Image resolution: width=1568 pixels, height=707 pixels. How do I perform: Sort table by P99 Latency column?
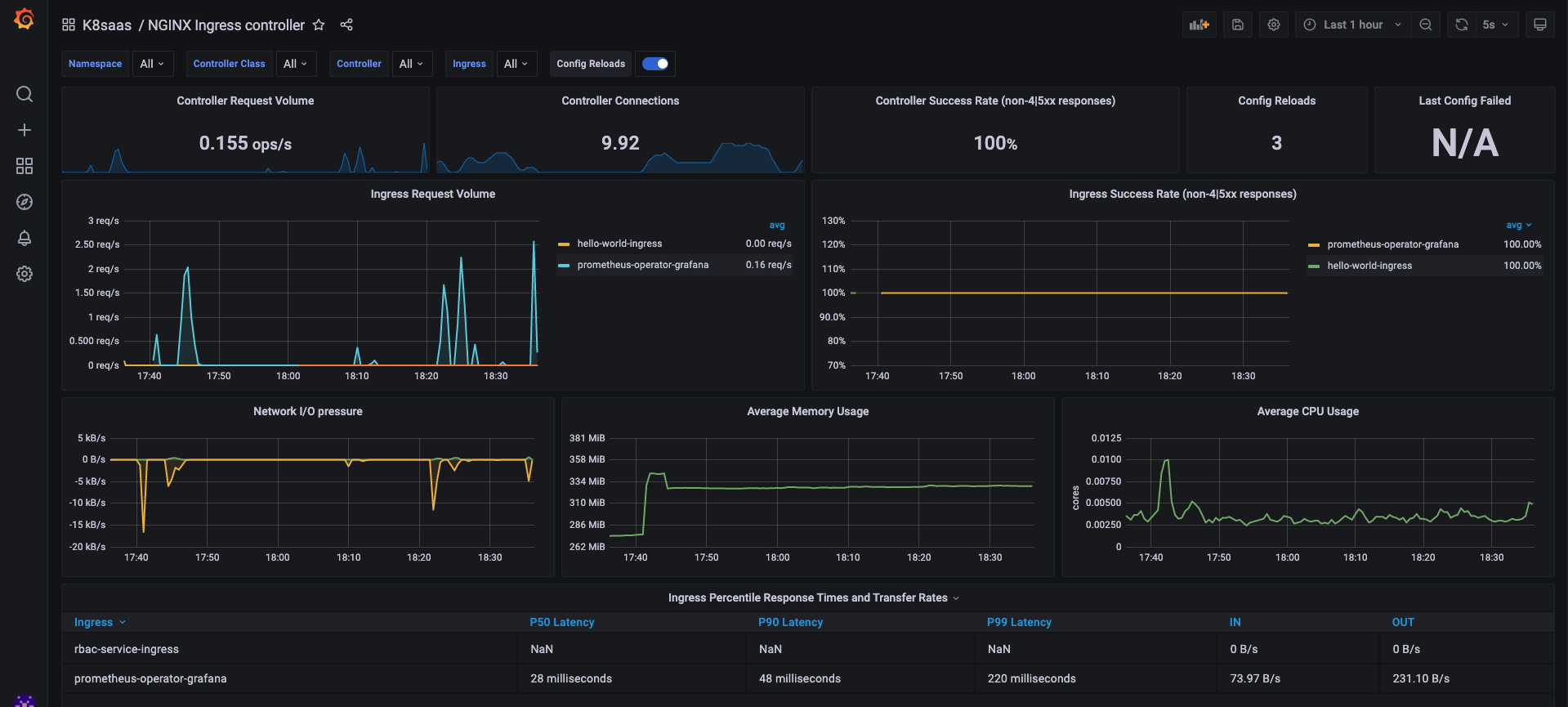[x=1019, y=622]
